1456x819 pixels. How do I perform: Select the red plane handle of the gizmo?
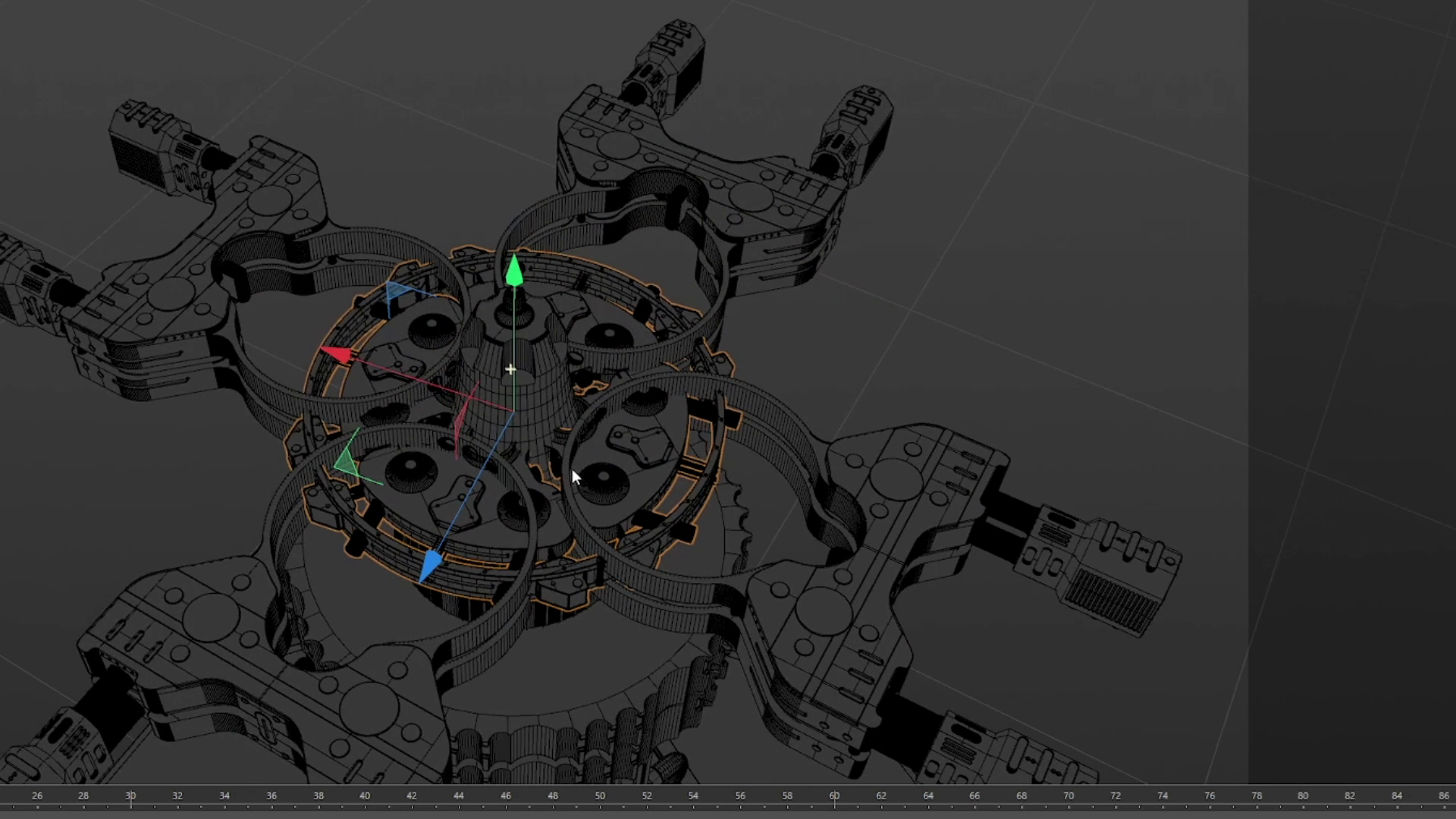pos(460,421)
